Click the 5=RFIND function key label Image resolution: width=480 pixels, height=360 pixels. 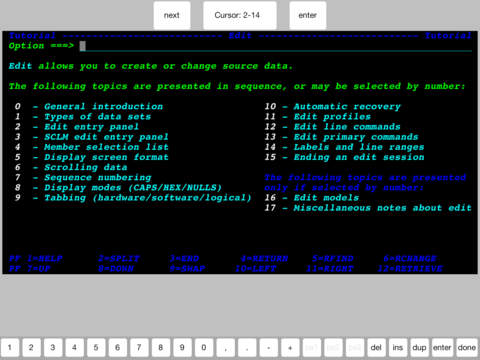[333, 259]
